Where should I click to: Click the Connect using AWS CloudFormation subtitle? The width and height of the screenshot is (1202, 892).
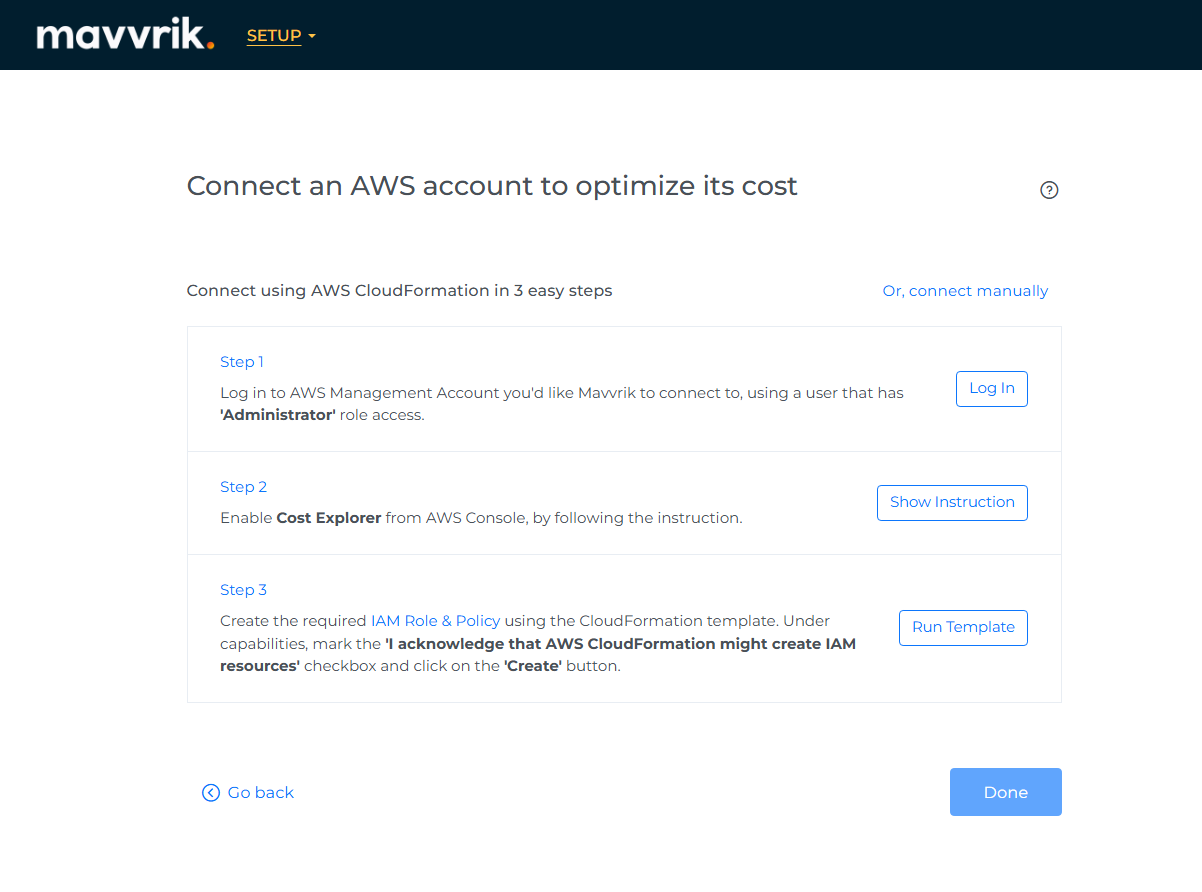pos(399,291)
